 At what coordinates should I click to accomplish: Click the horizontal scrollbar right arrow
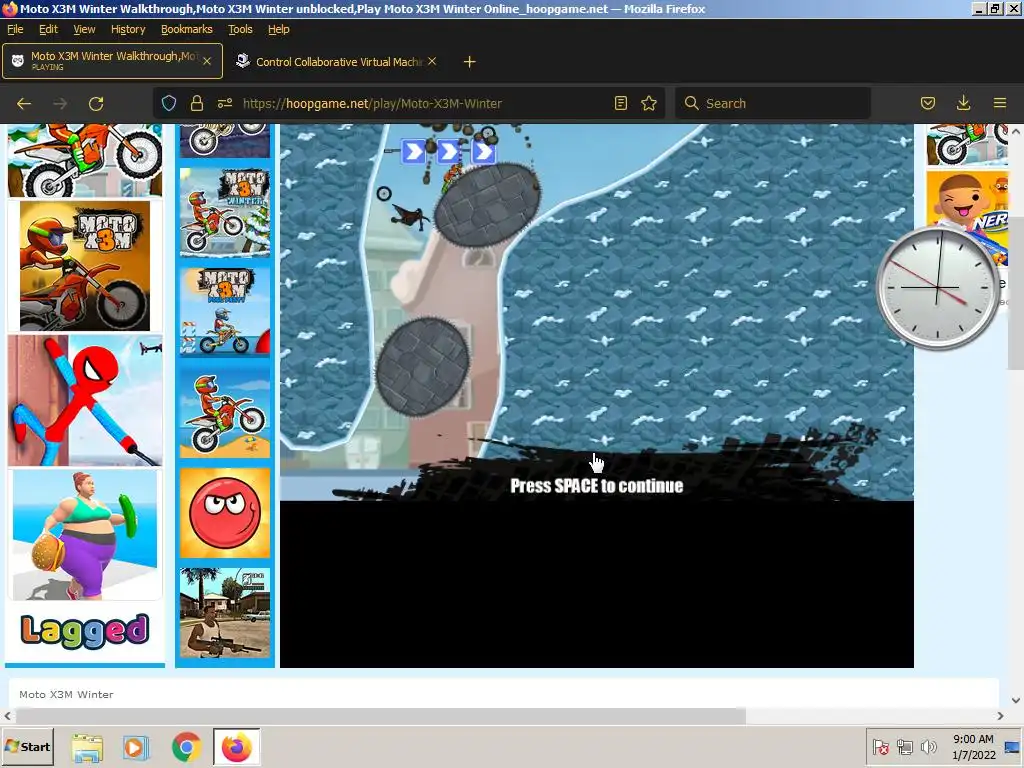1000,716
